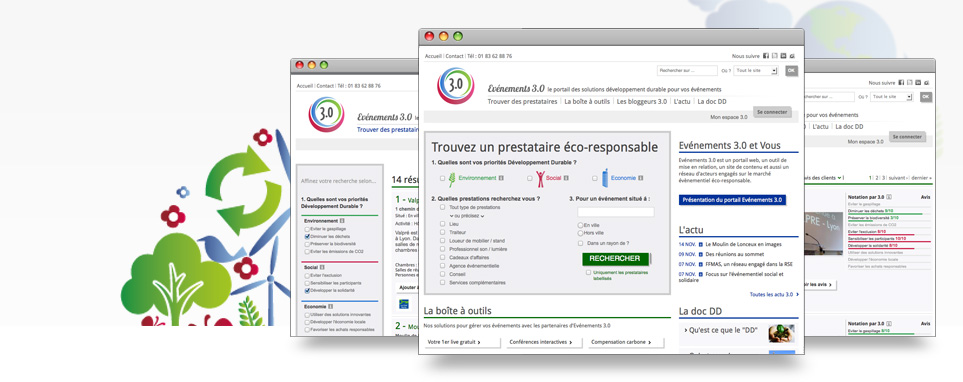Enable Uniquement les prestataires labellisés checkbox
The width and height of the screenshot is (963, 382).
pos(588,272)
